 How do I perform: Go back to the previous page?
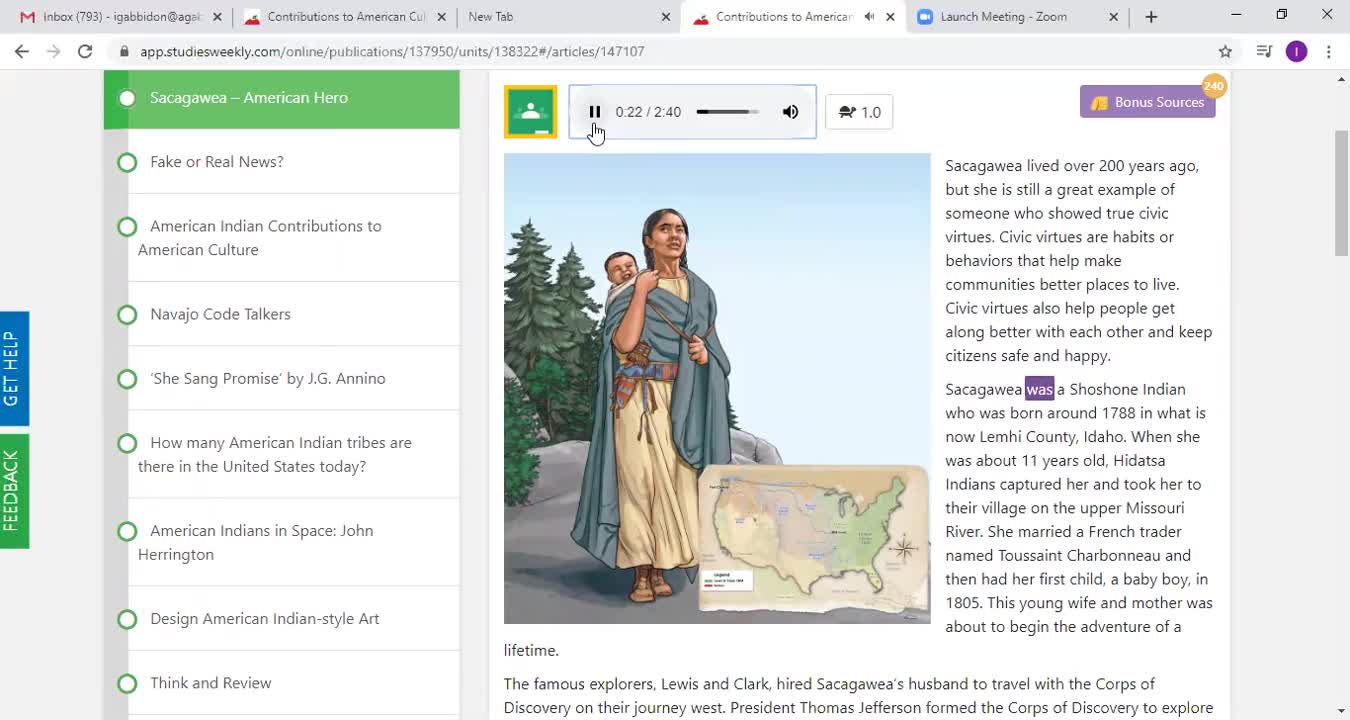(x=22, y=52)
